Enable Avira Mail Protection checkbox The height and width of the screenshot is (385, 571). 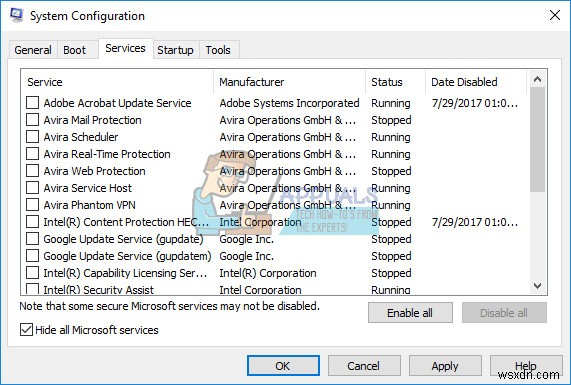click(32, 120)
